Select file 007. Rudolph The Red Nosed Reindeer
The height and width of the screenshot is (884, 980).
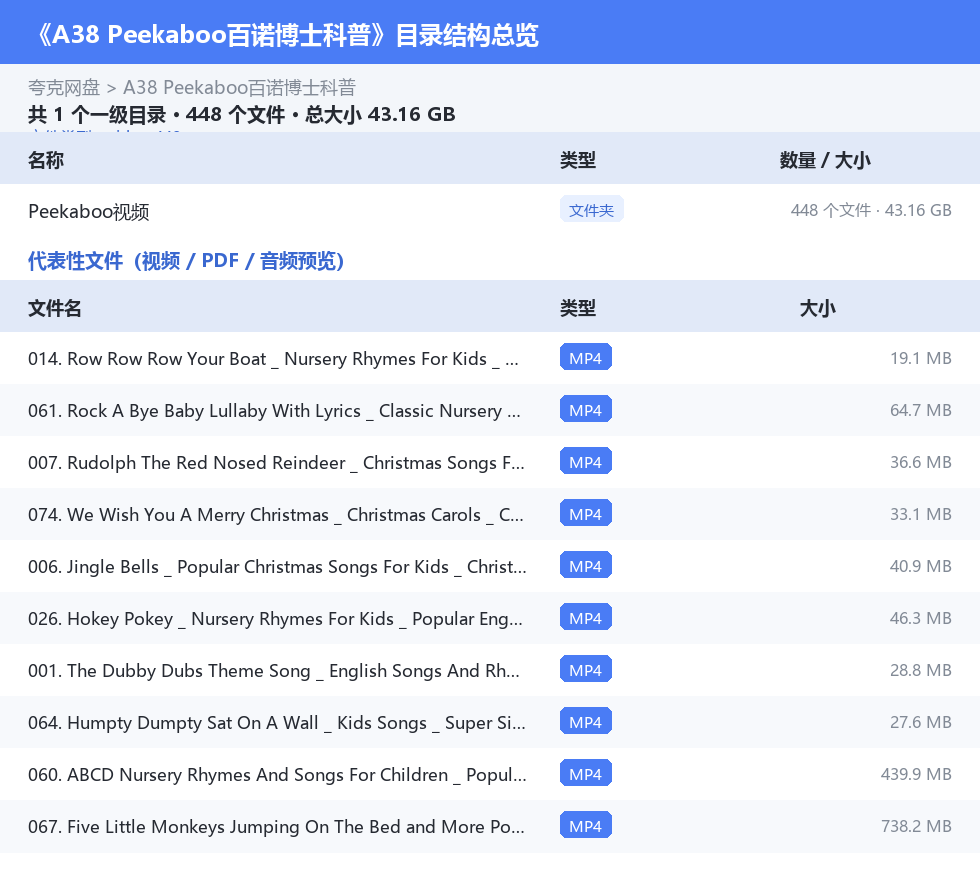pos(276,463)
